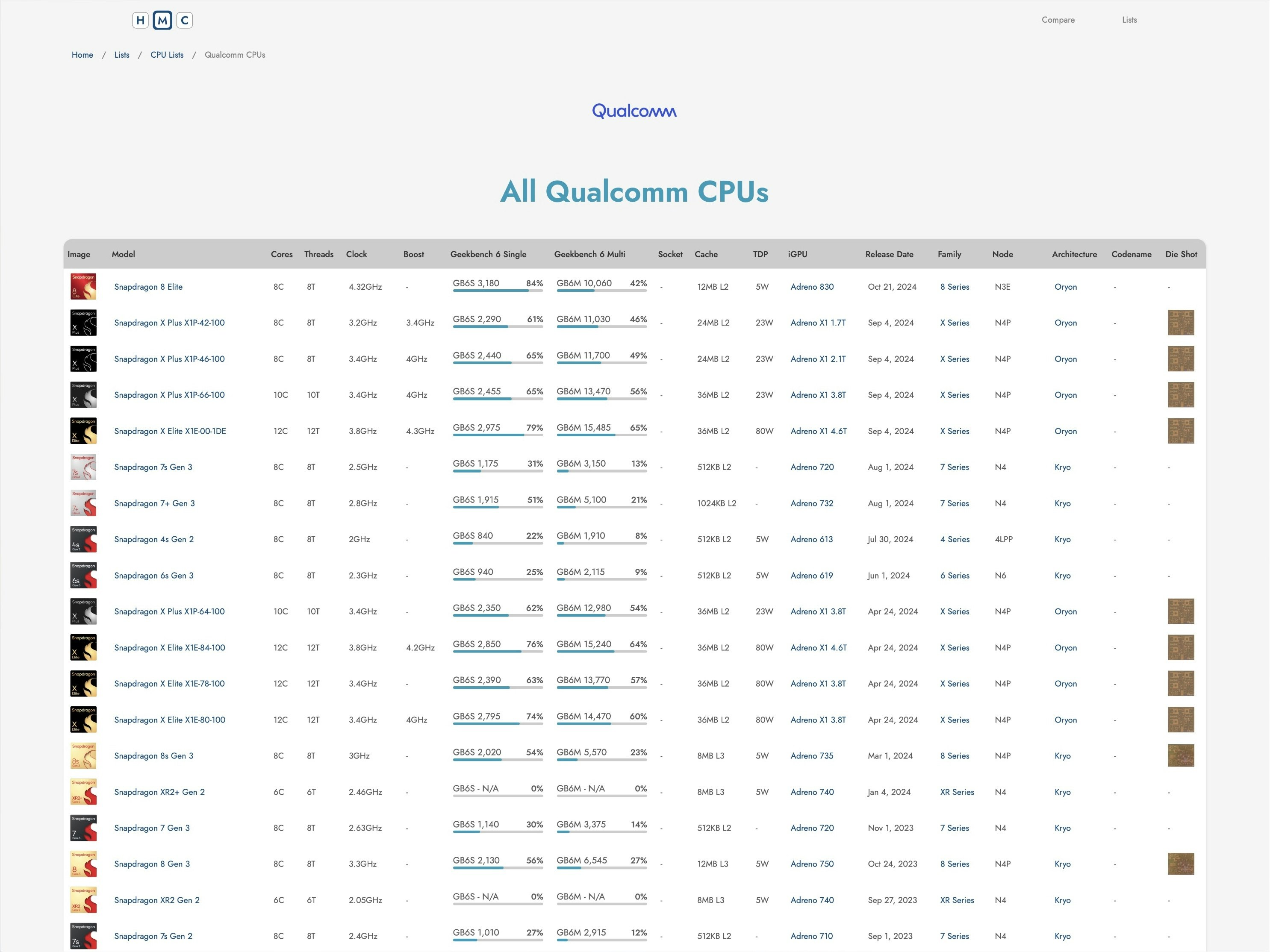Open Snapdragon 7+ Gen 3 model link
Image resolution: width=1270 pixels, height=952 pixels.
(x=154, y=503)
